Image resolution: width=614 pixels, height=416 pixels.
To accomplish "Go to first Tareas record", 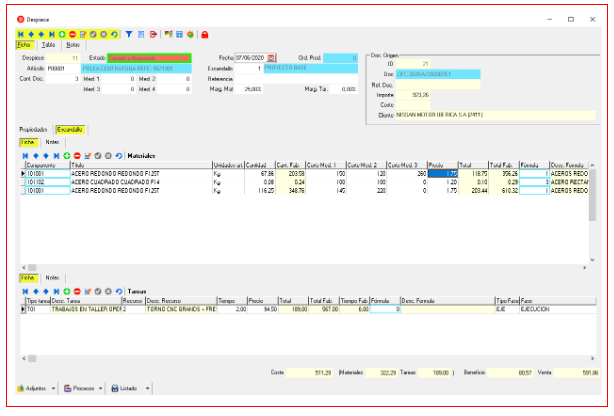I will click(x=25, y=291).
